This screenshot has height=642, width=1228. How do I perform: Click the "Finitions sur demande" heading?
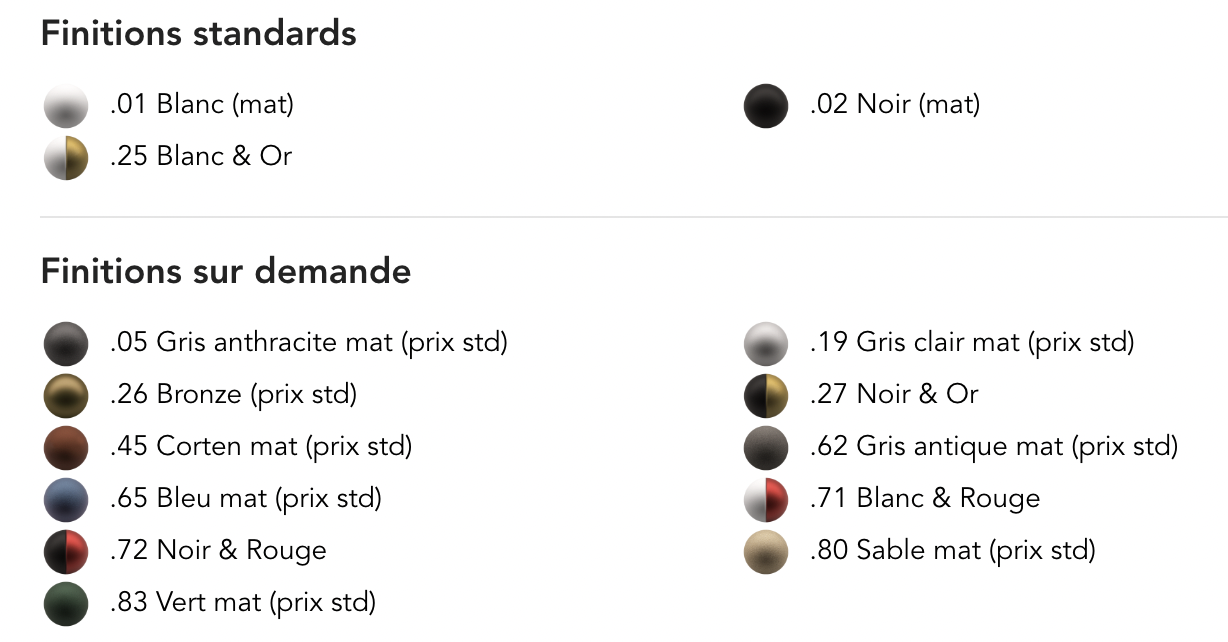click(x=226, y=271)
